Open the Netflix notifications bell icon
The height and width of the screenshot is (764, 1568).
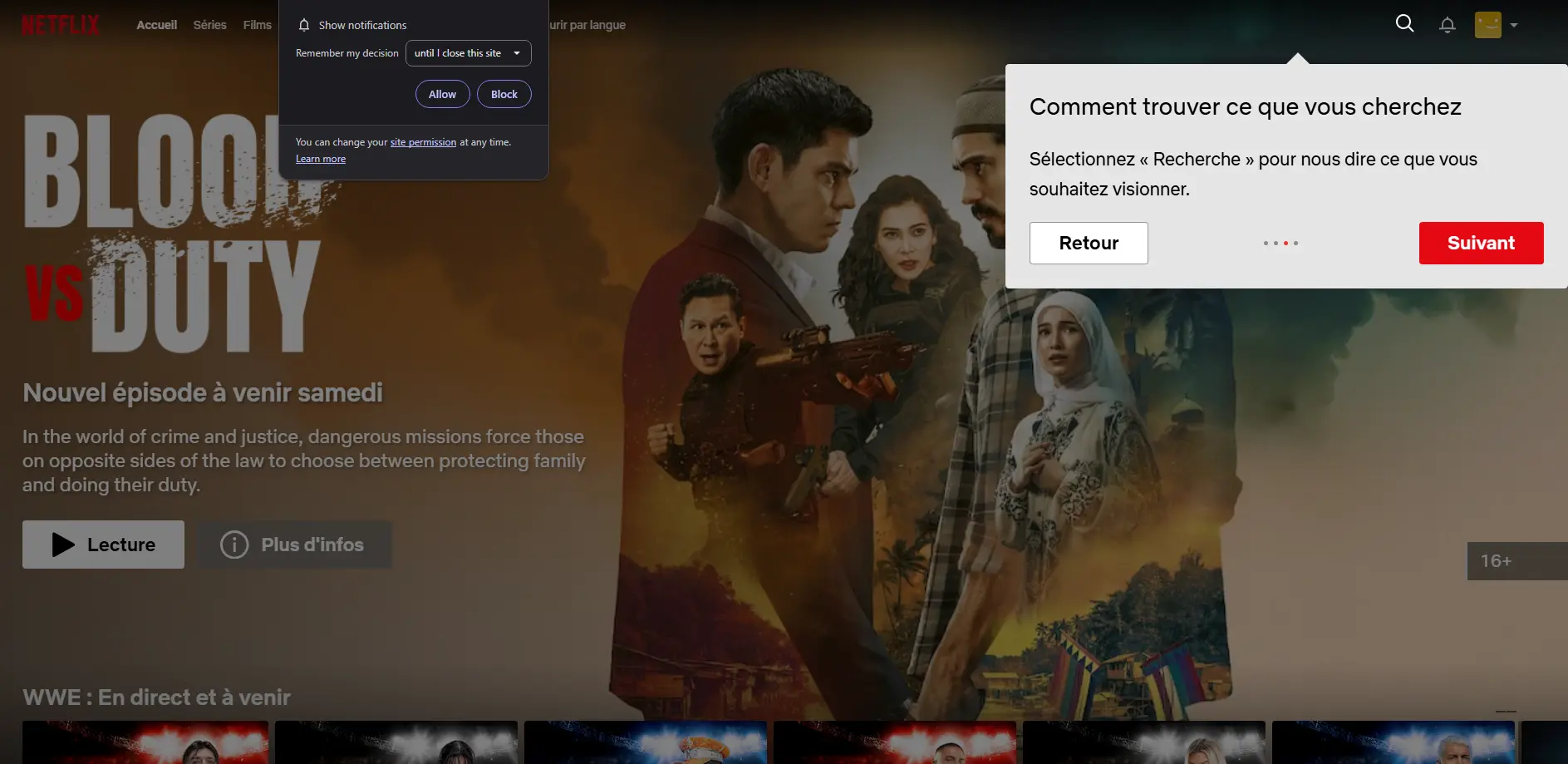coord(1447,25)
